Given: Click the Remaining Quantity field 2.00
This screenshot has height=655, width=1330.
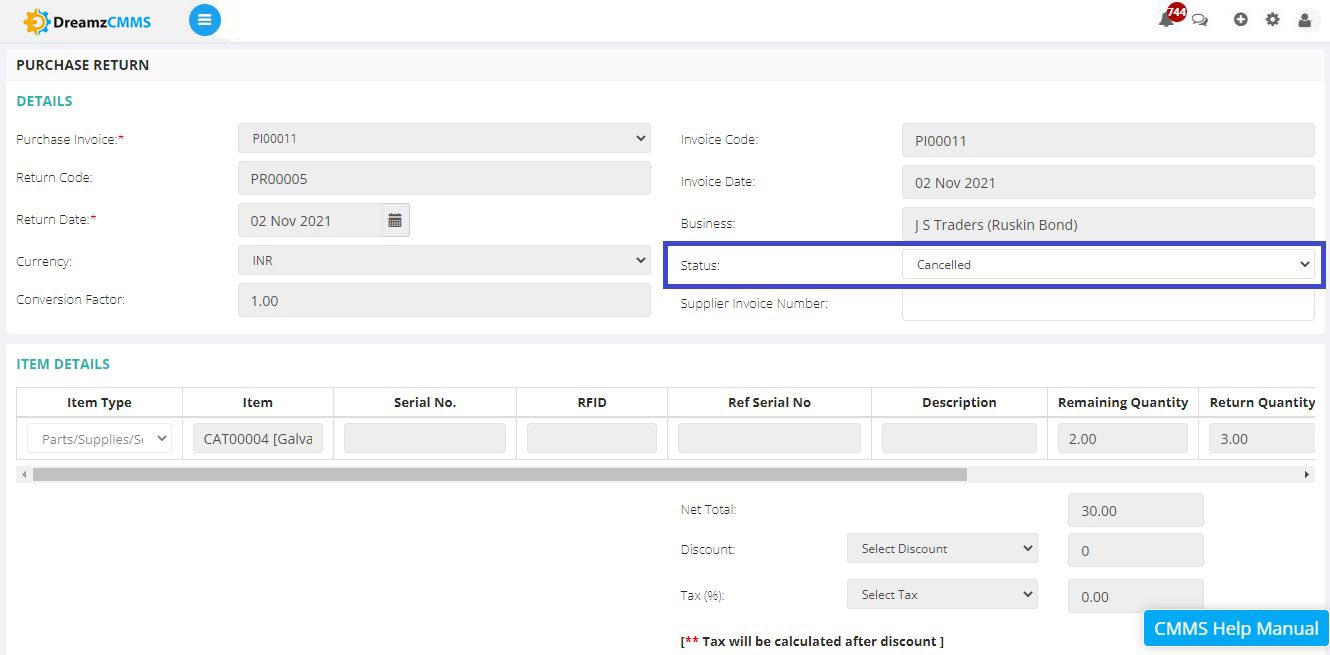Looking at the screenshot, I should [x=1123, y=438].
